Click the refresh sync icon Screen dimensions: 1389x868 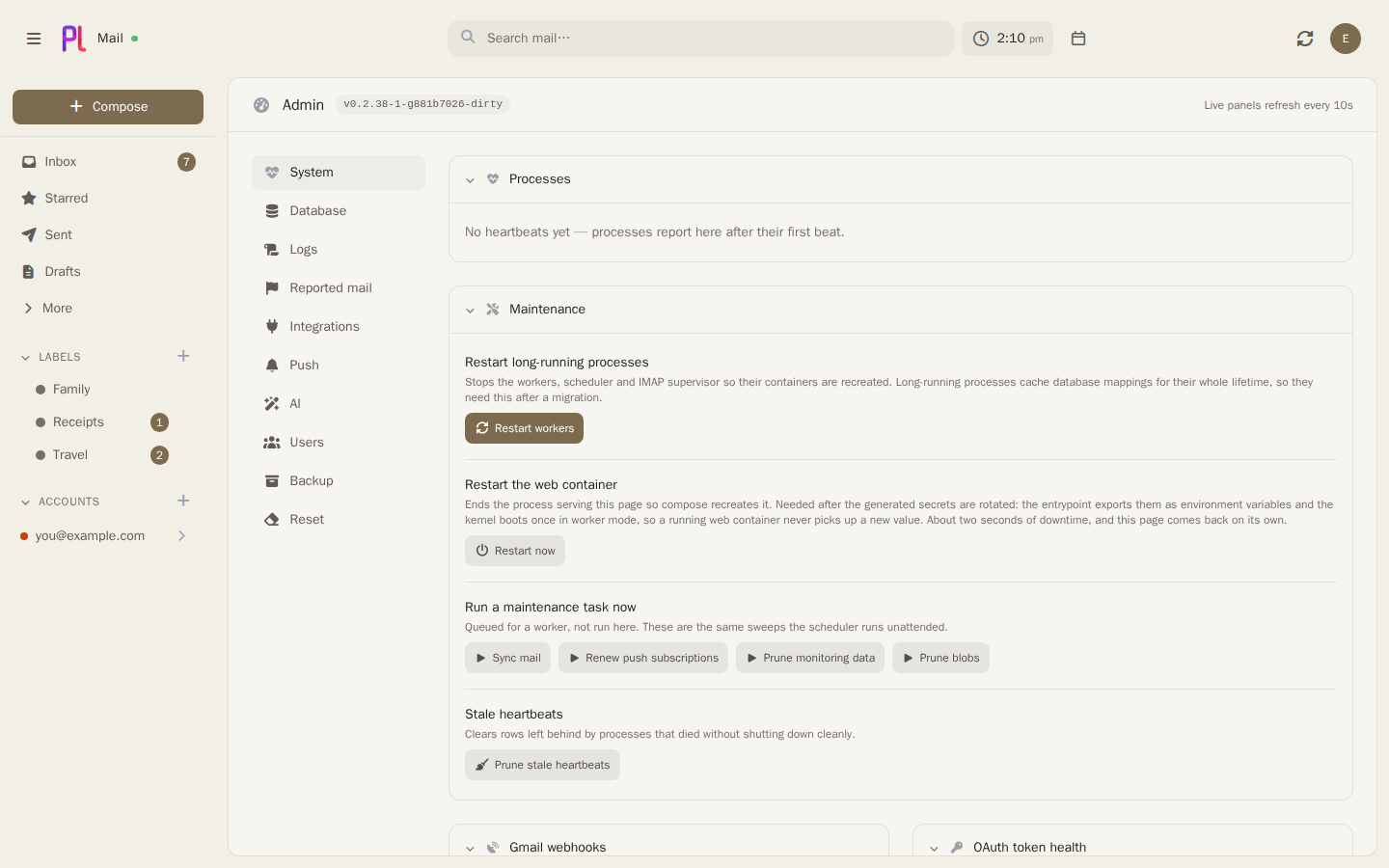pyautogui.click(x=1305, y=39)
